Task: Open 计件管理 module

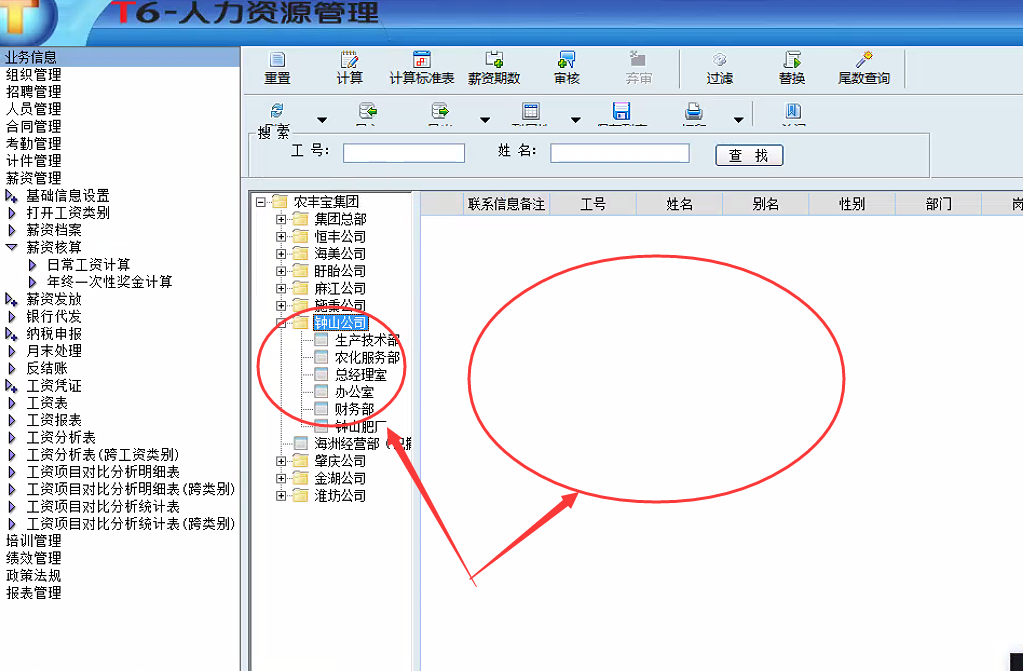Action: click(x=33, y=161)
